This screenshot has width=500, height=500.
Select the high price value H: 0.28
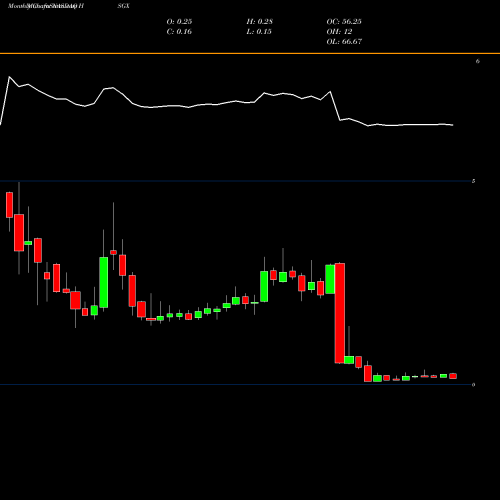(x=260, y=22)
